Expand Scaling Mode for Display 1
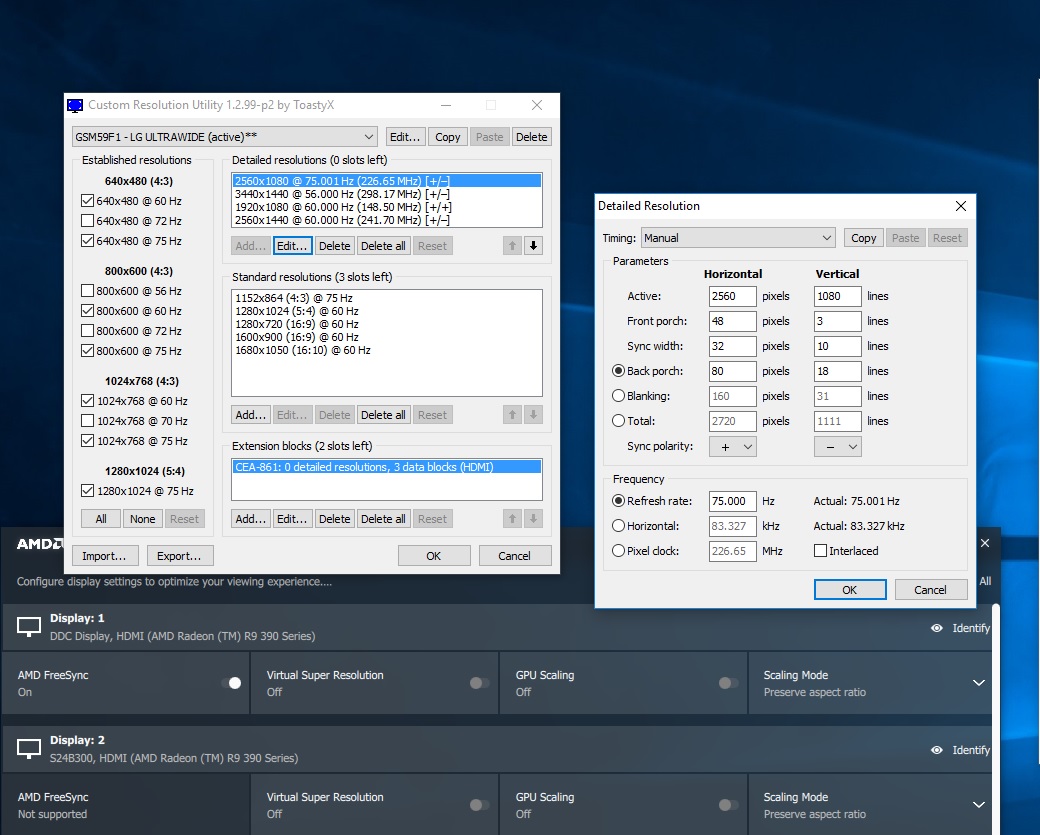The height and width of the screenshot is (835, 1040). [978, 682]
